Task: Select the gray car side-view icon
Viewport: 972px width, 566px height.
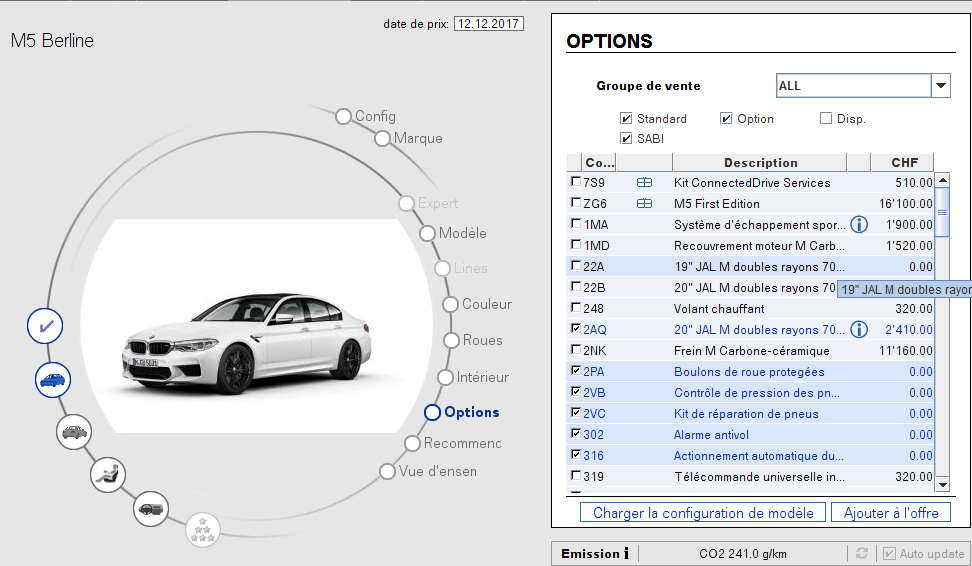Action: point(75,432)
